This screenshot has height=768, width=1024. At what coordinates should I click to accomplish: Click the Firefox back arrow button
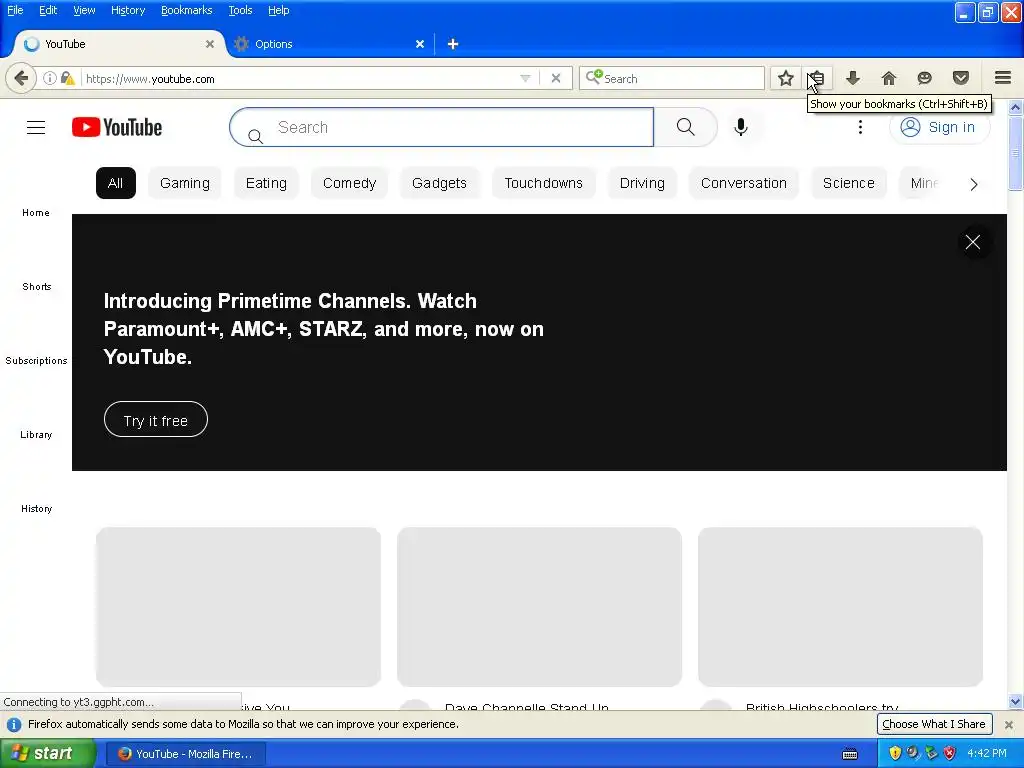pos(21,78)
